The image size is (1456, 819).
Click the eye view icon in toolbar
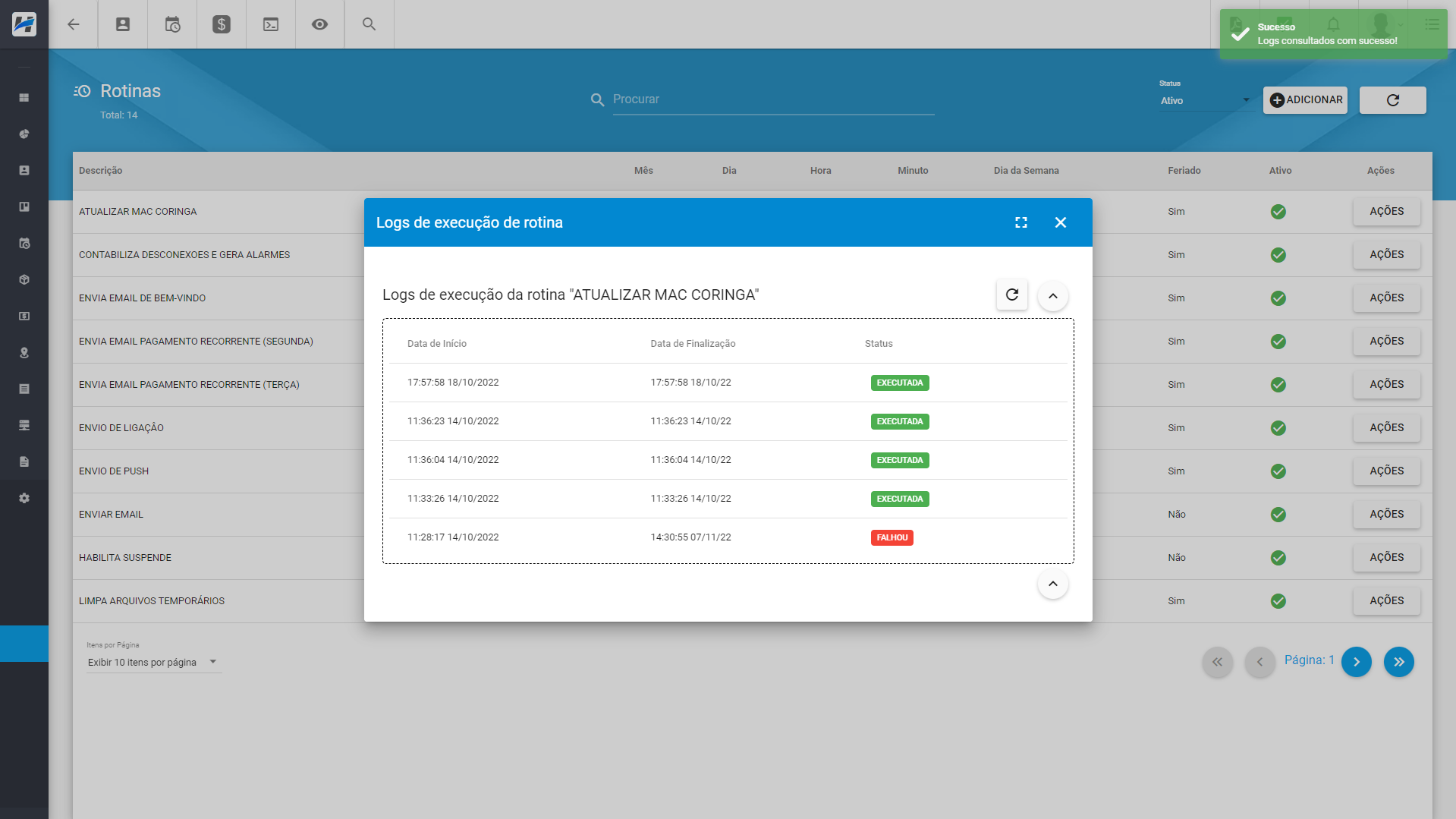coord(320,24)
